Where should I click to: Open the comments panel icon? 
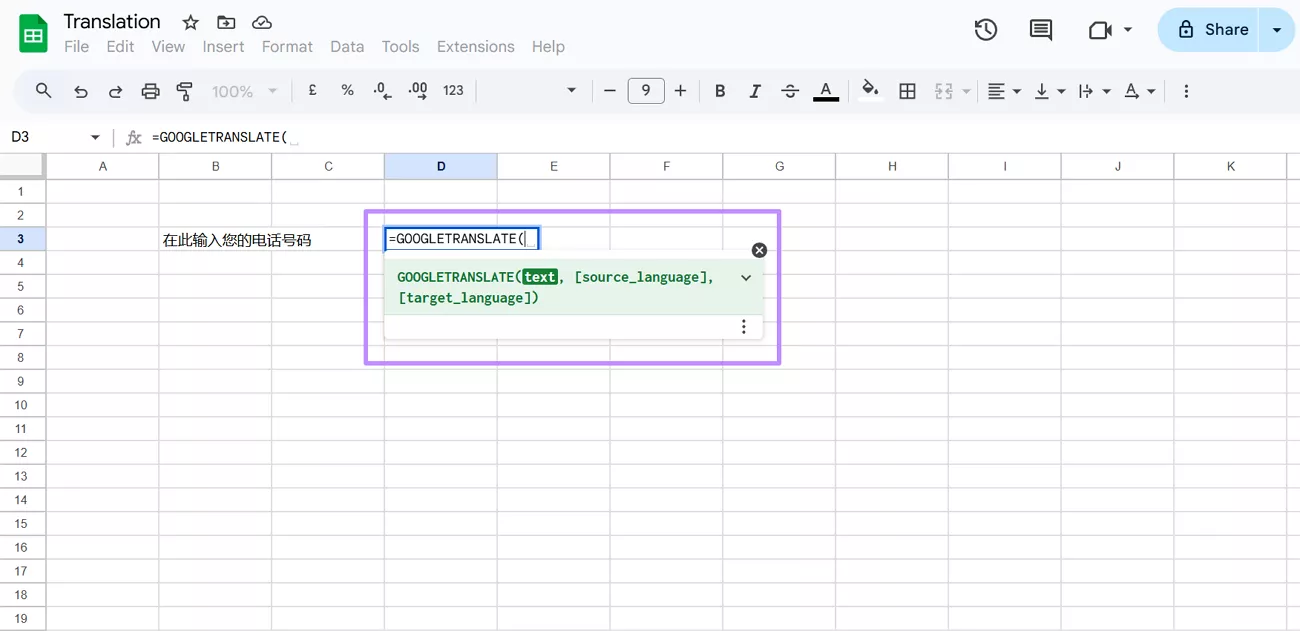coord(1041,30)
